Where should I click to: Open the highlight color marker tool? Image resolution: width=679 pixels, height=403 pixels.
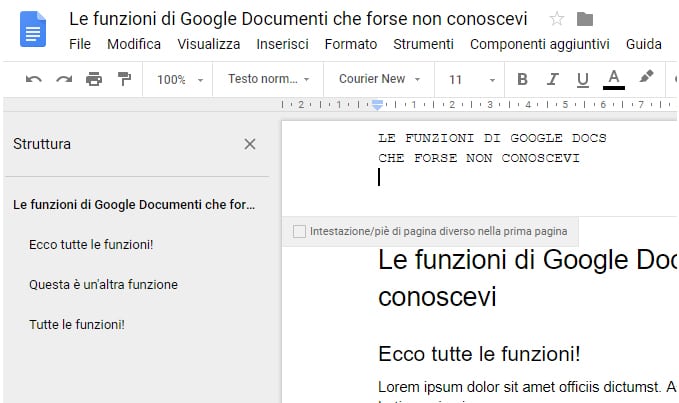point(646,78)
